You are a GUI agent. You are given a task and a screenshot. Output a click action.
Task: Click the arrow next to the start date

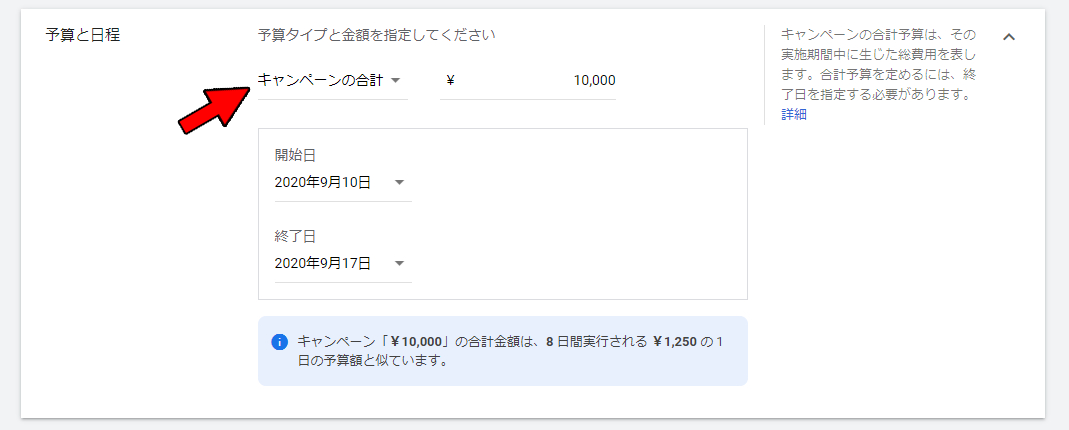coord(399,182)
